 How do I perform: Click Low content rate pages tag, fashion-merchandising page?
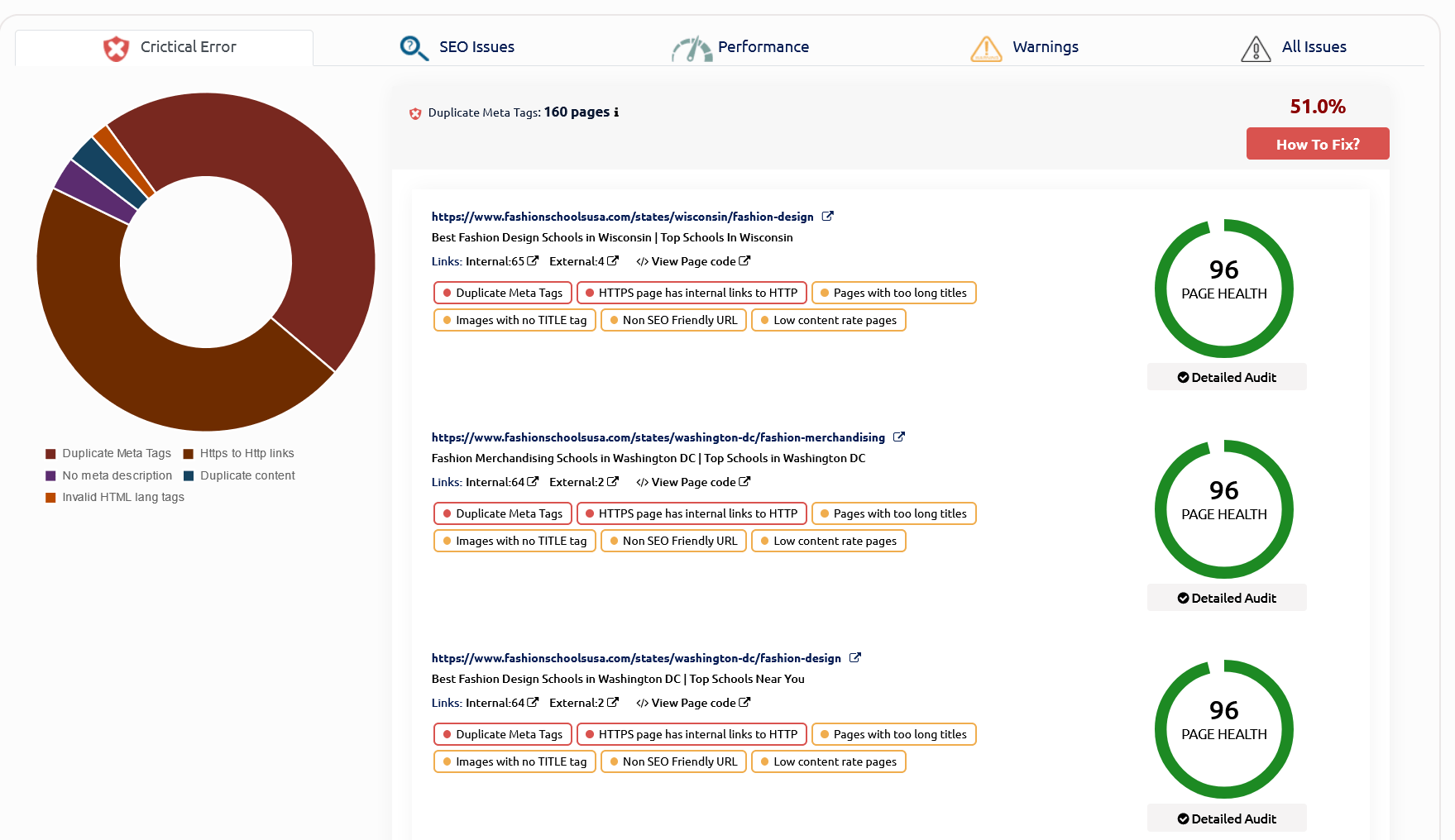tap(829, 541)
